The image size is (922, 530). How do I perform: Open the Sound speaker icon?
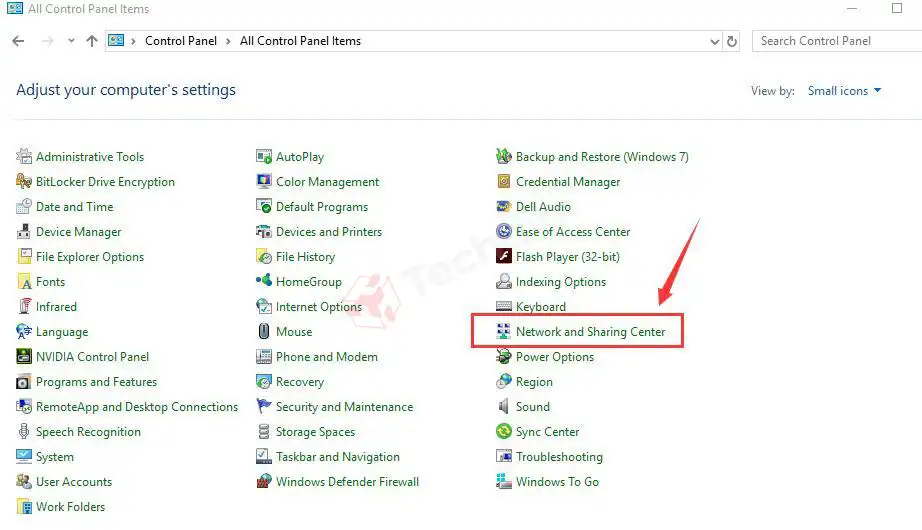coord(504,406)
